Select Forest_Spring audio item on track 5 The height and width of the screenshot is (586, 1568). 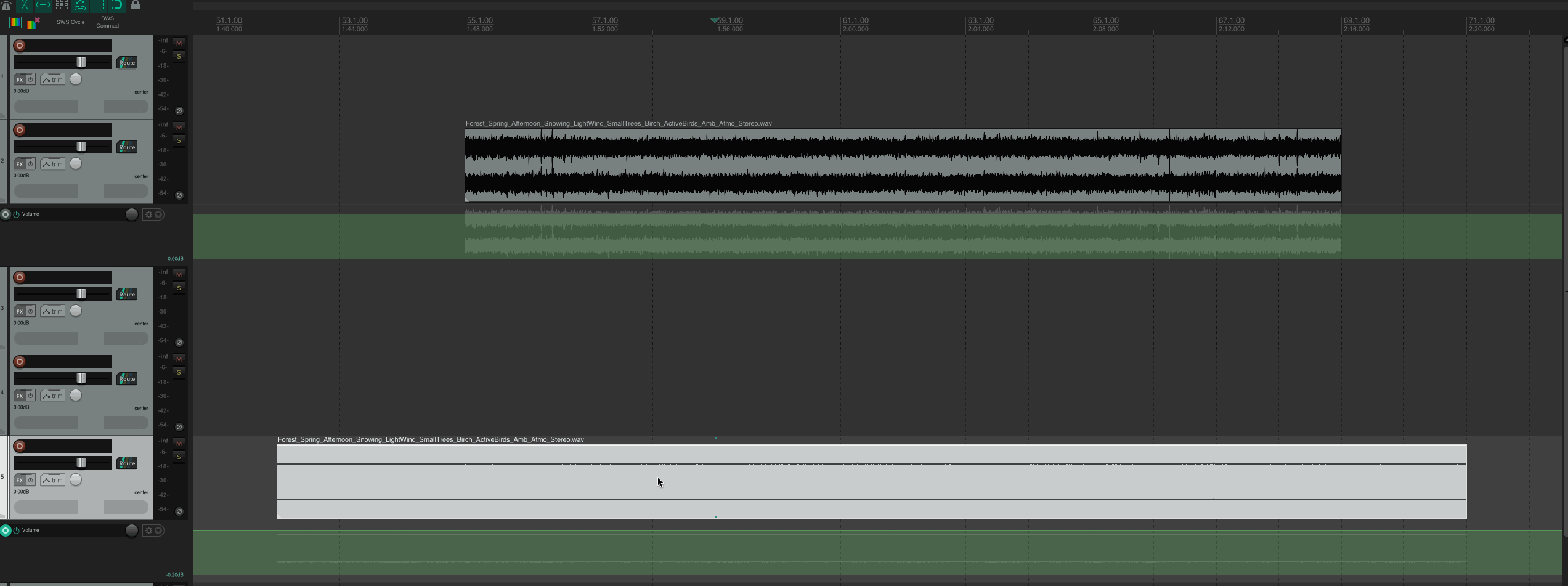(x=872, y=481)
